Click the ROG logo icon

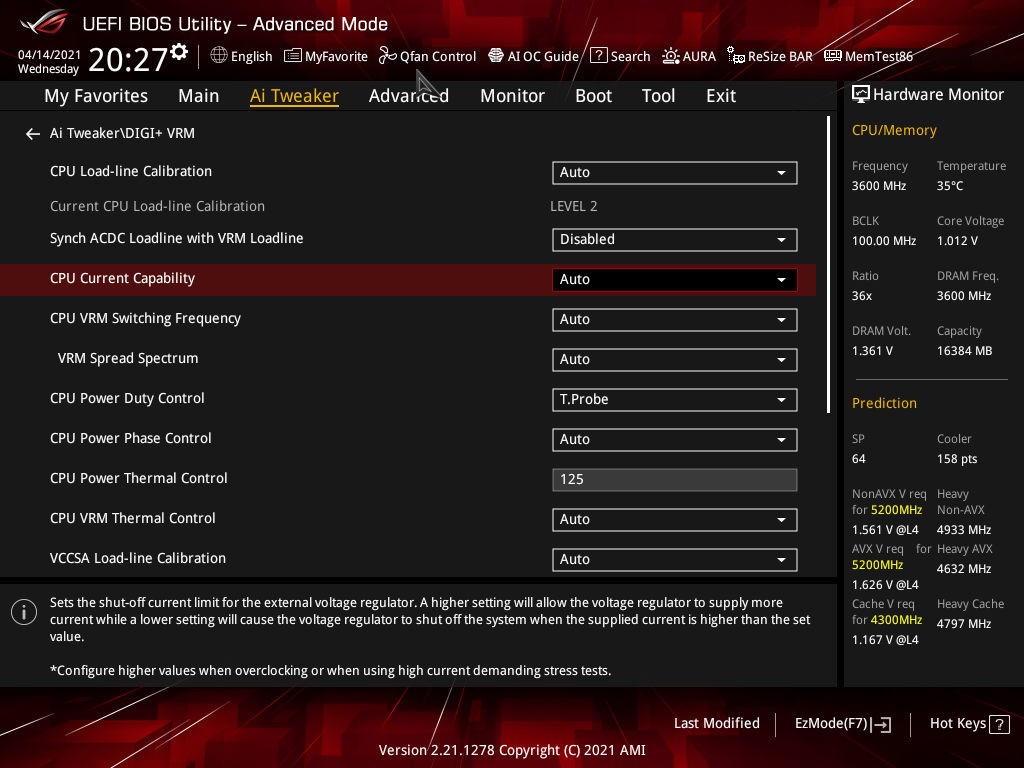[x=44, y=23]
